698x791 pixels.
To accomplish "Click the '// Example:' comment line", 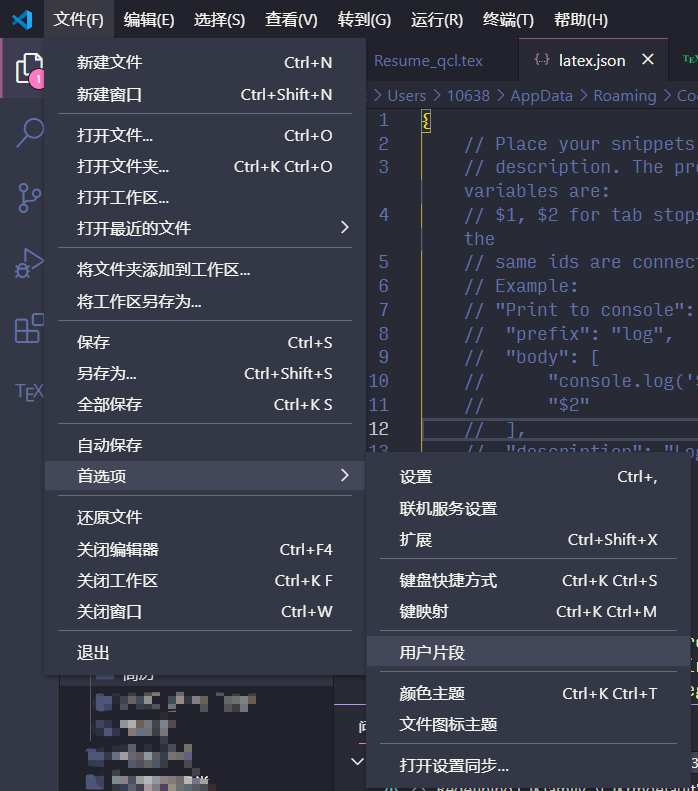I will tap(520, 286).
